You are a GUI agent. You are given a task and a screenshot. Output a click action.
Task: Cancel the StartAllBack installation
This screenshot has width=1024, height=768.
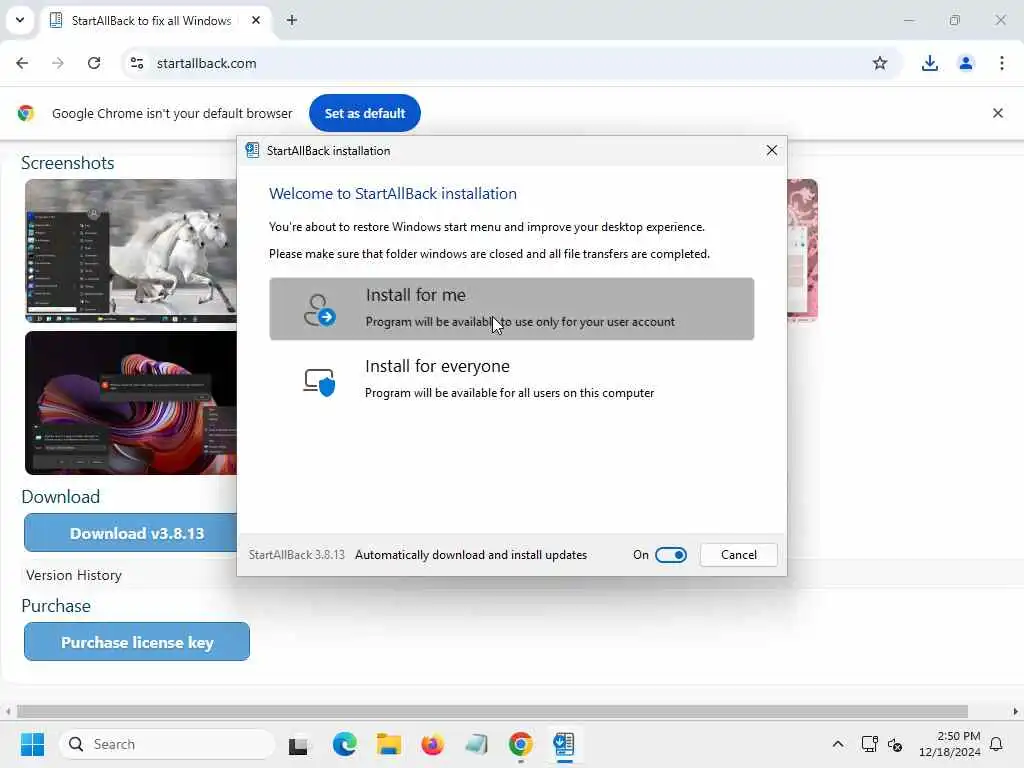739,554
